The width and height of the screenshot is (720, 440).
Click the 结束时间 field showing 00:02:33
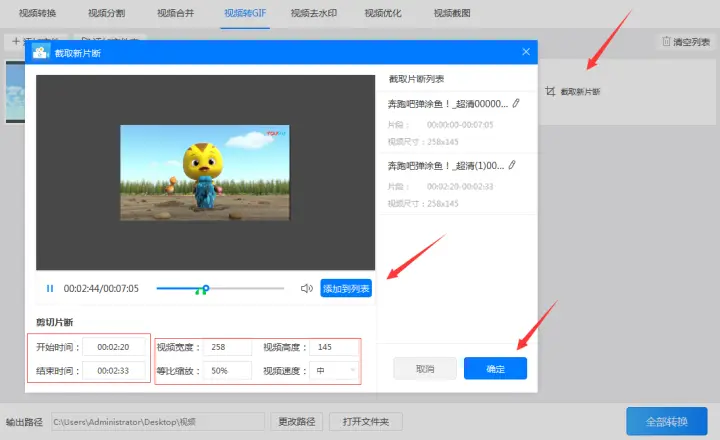pyautogui.click(x=114, y=371)
